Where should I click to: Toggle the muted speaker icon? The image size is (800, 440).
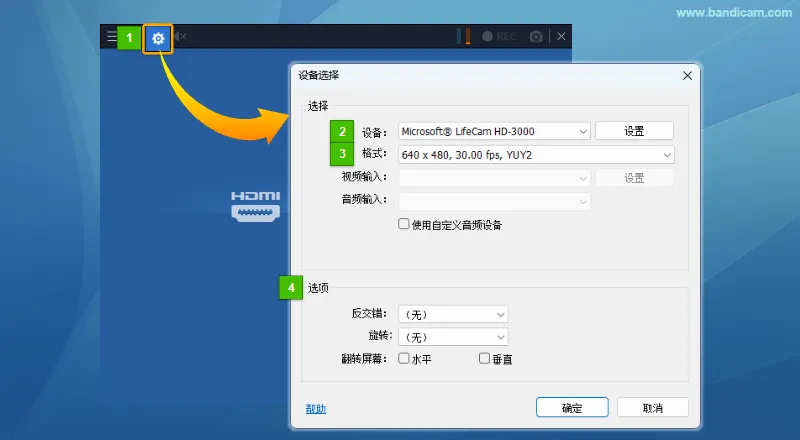[x=180, y=36]
